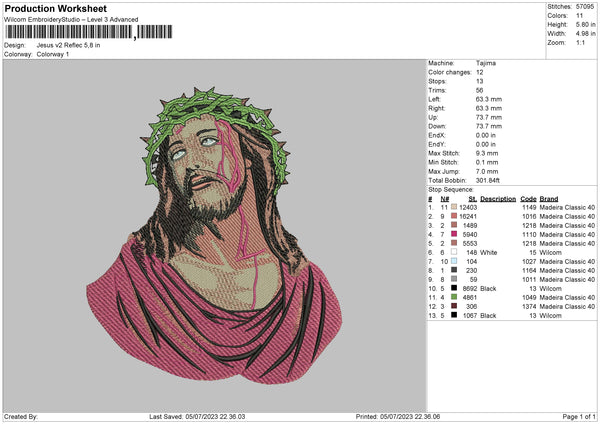The image size is (600, 424).
Task: Click thread code '1110' in row 4
Action: [529, 235]
